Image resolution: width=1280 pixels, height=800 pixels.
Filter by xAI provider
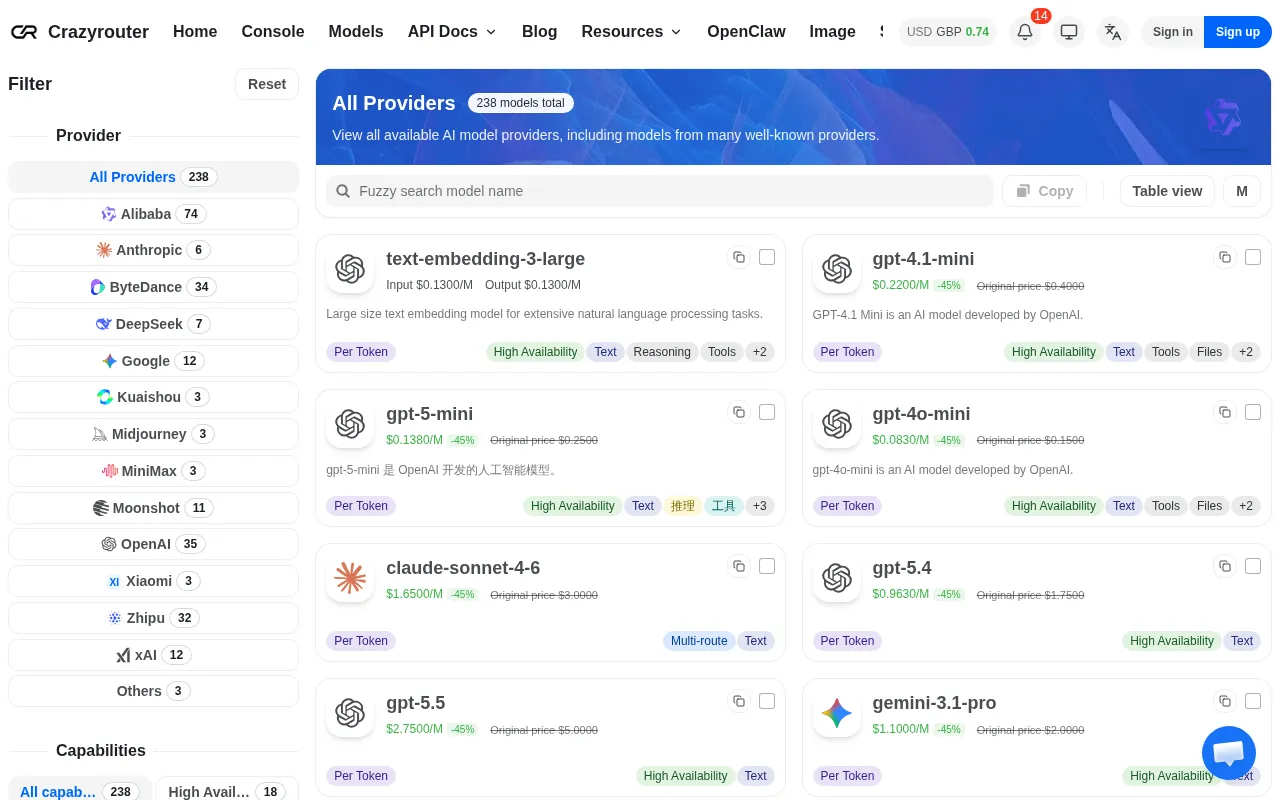153,655
